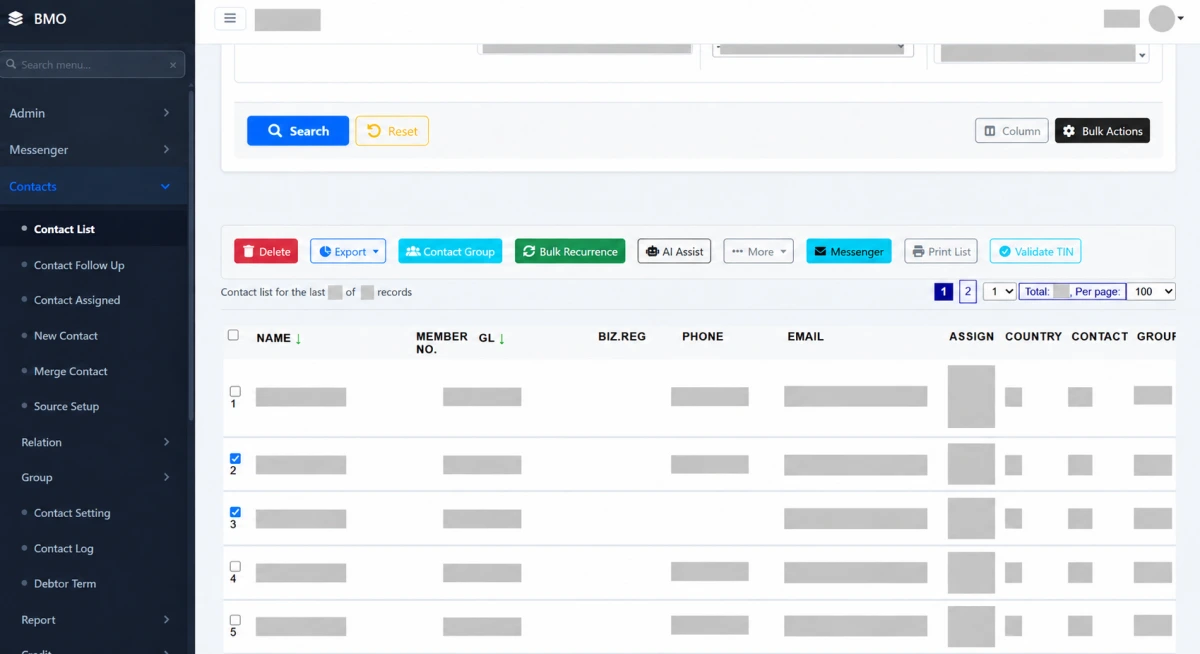1200x654 pixels.
Task: Click the EMAIL column header
Action: click(806, 337)
